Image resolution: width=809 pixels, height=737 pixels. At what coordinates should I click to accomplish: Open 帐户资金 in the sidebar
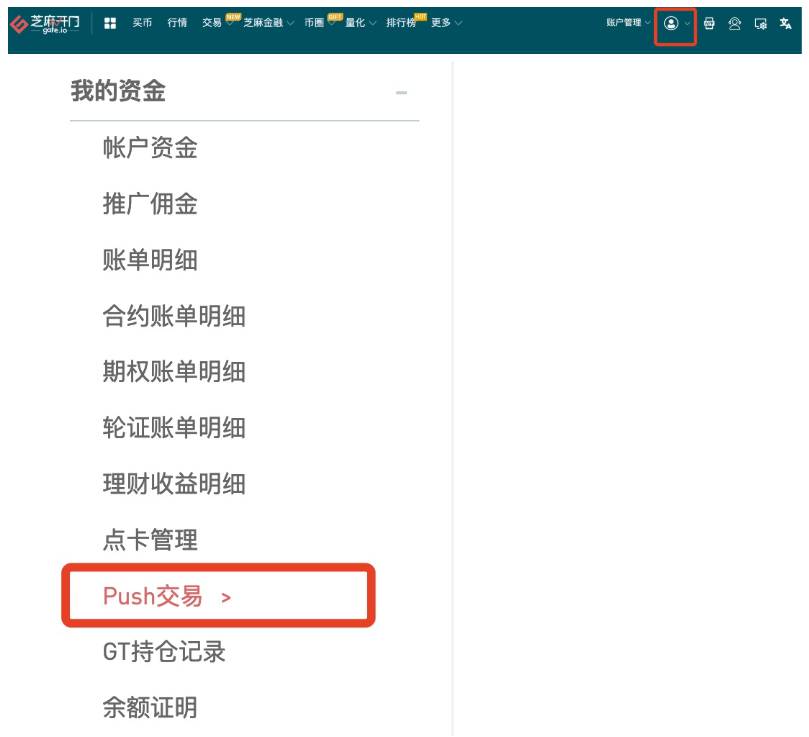[x=150, y=148]
